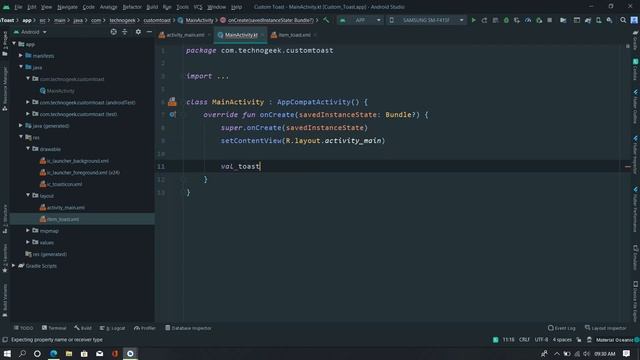Click the class gutter icon beside MainActivity
Viewport: 640px width, 360px height.
pos(172,102)
